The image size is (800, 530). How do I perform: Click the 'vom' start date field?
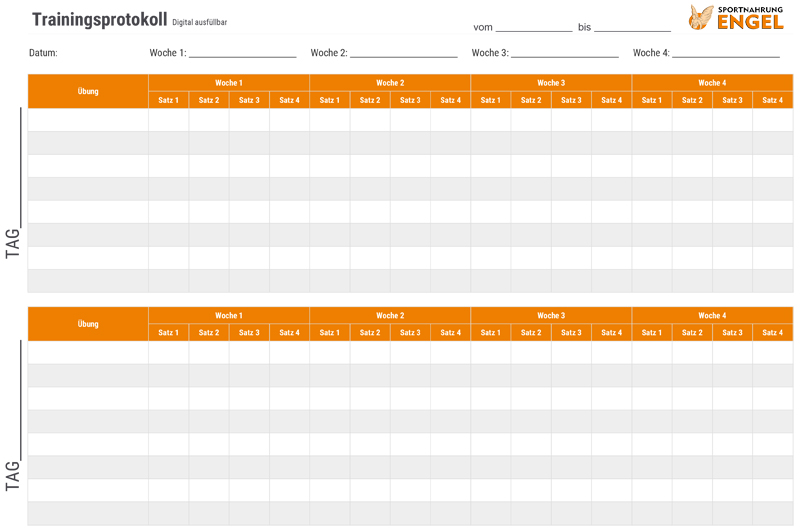click(x=533, y=26)
